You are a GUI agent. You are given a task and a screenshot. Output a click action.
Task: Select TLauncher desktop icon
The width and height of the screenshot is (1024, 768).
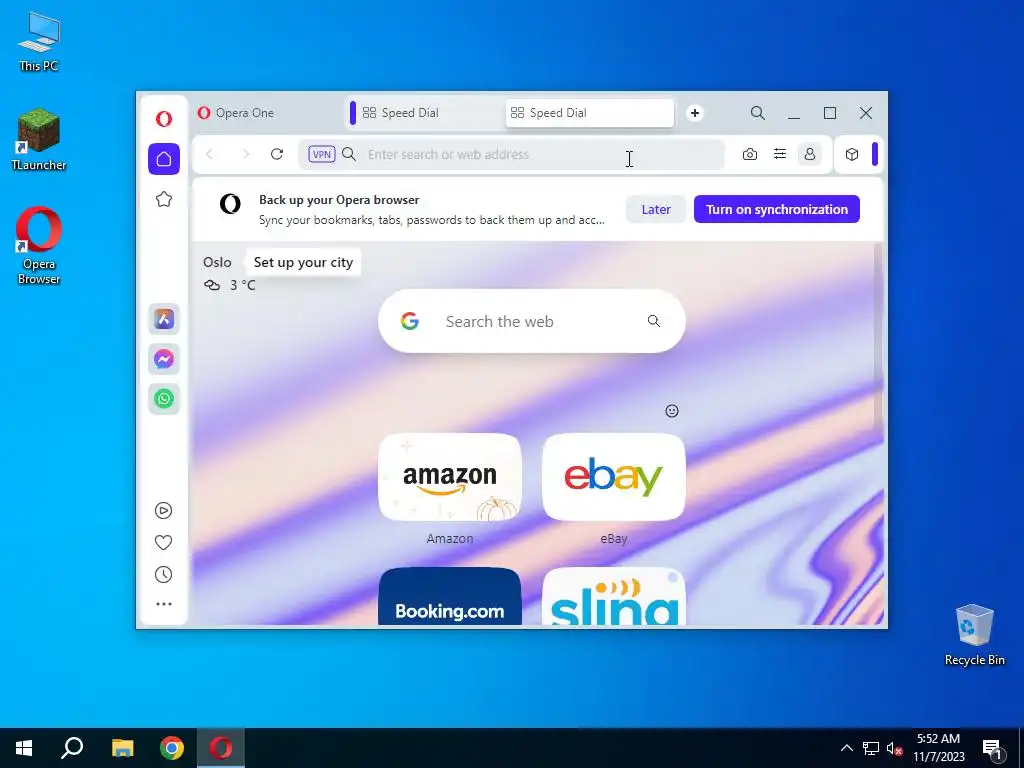(x=39, y=140)
